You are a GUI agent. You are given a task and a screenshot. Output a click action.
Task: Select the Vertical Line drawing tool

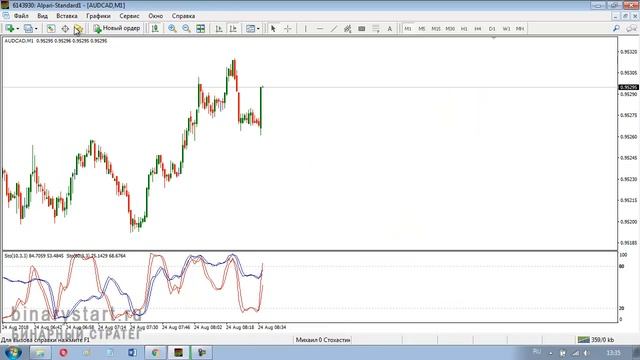(305, 29)
